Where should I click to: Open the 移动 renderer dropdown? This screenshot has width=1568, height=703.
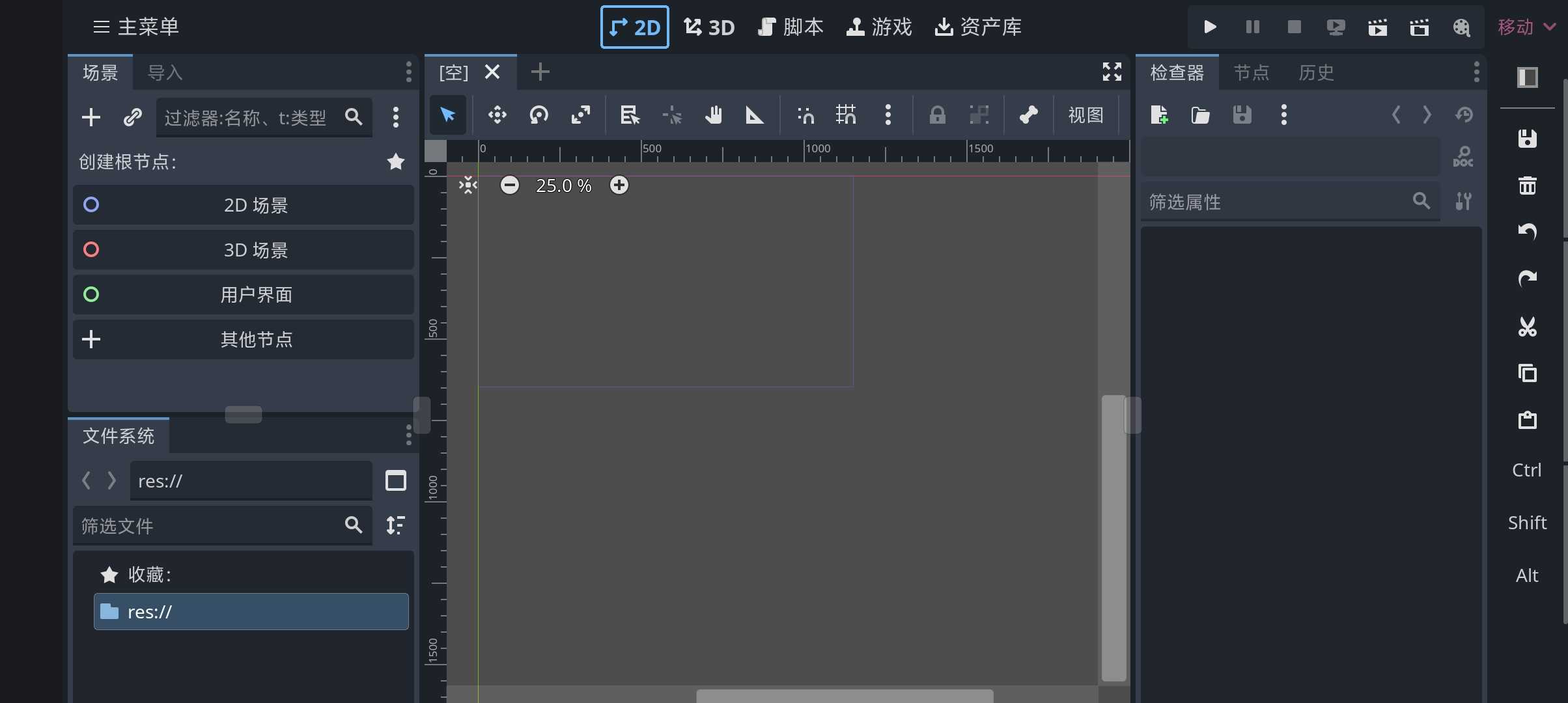click(1526, 27)
